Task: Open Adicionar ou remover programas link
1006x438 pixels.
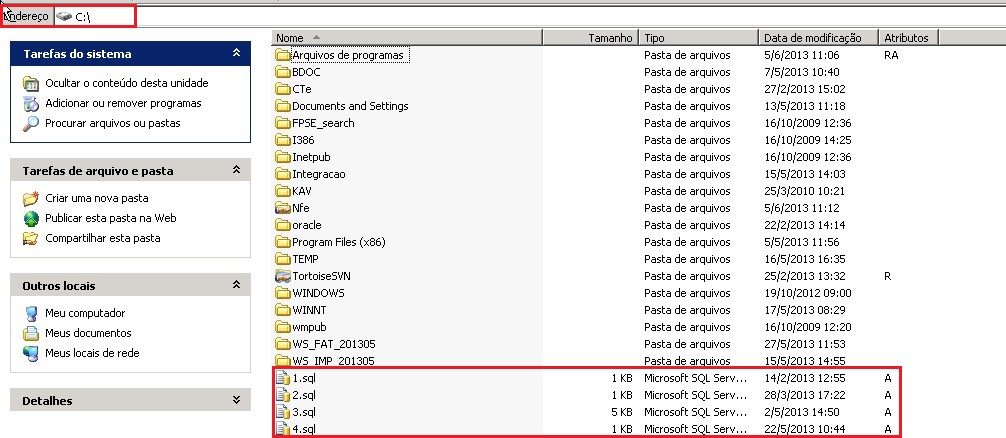Action: click(x=123, y=104)
